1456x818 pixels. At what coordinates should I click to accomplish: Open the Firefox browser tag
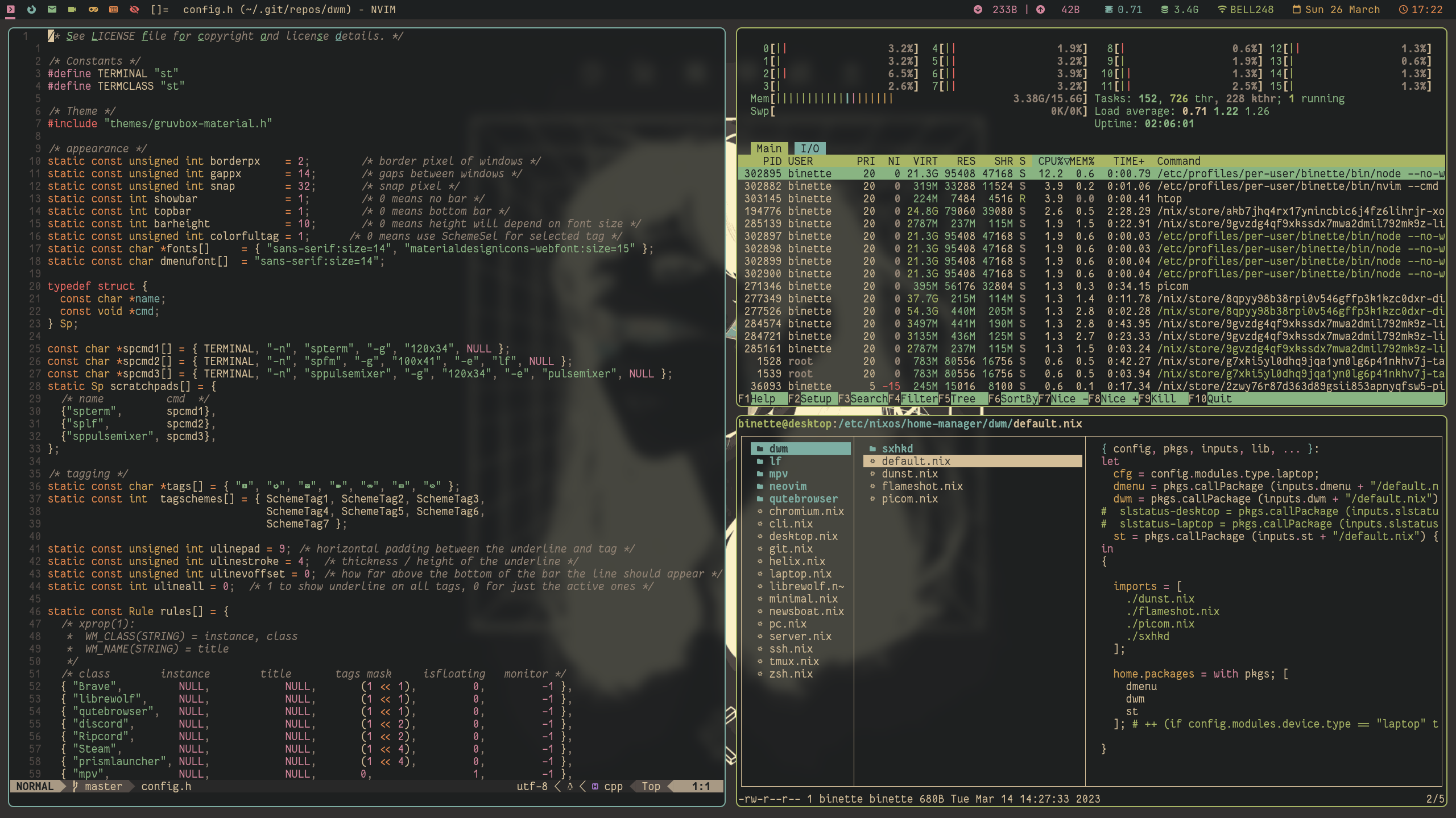[x=31, y=9]
